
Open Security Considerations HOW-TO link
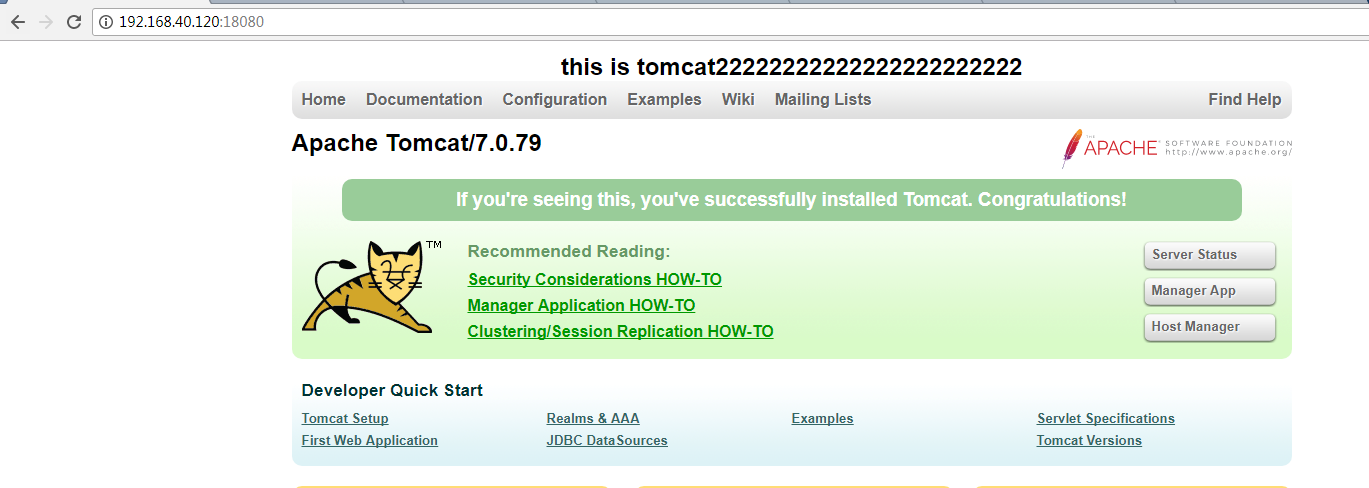coord(594,279)
